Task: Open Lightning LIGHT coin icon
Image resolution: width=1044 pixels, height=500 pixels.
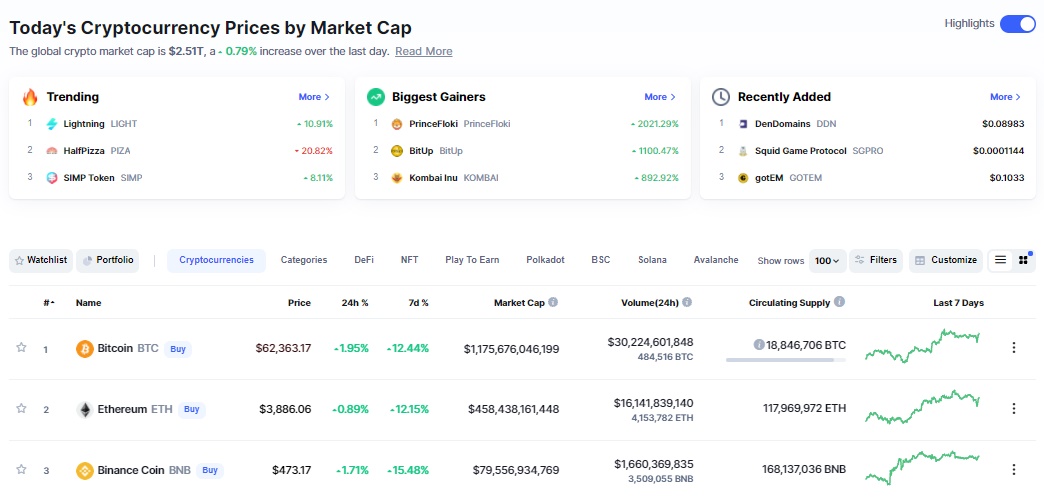Action: coord(52,124)
